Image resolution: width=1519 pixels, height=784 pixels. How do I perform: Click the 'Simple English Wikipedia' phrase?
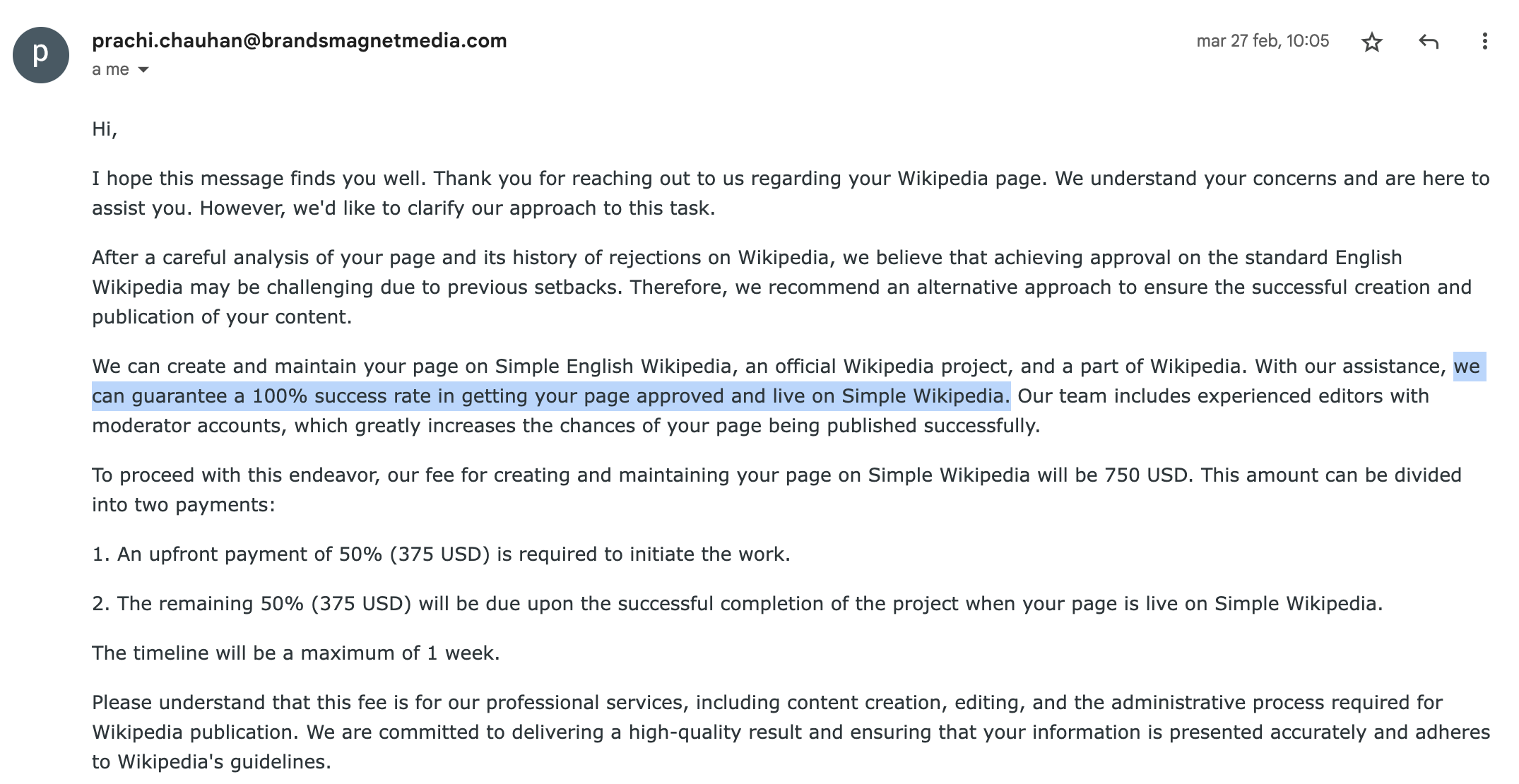click(613, 366)
